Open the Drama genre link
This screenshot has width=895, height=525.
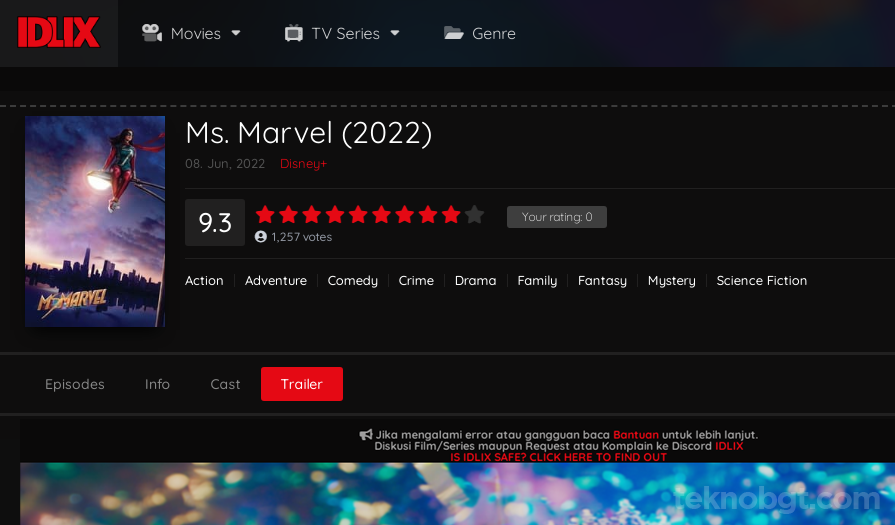[x=475, y=281]
